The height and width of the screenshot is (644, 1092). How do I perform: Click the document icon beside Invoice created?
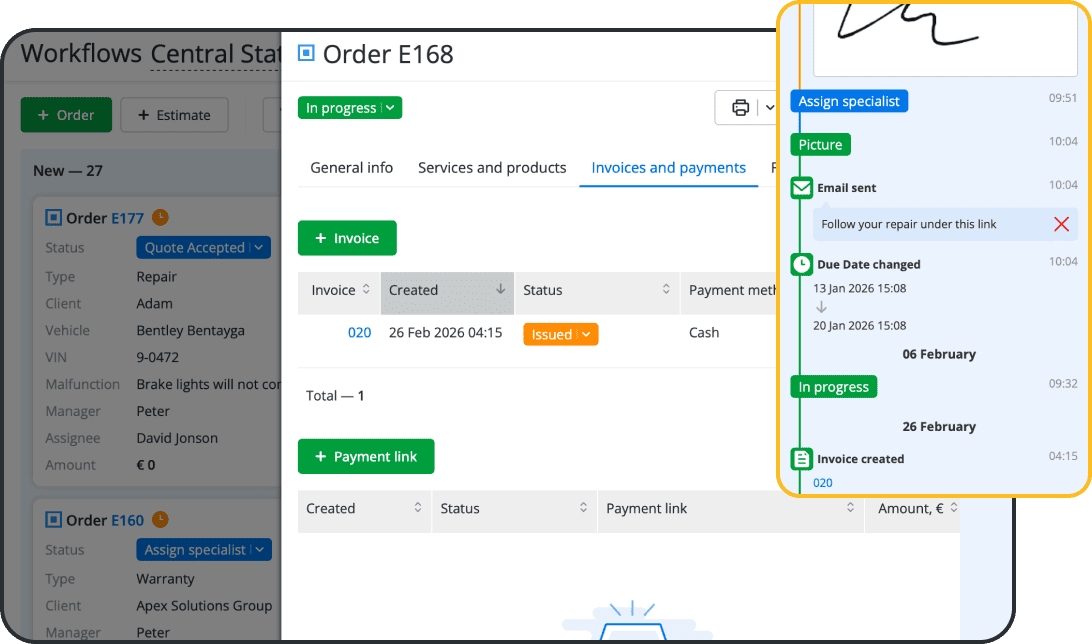(801, 458)
